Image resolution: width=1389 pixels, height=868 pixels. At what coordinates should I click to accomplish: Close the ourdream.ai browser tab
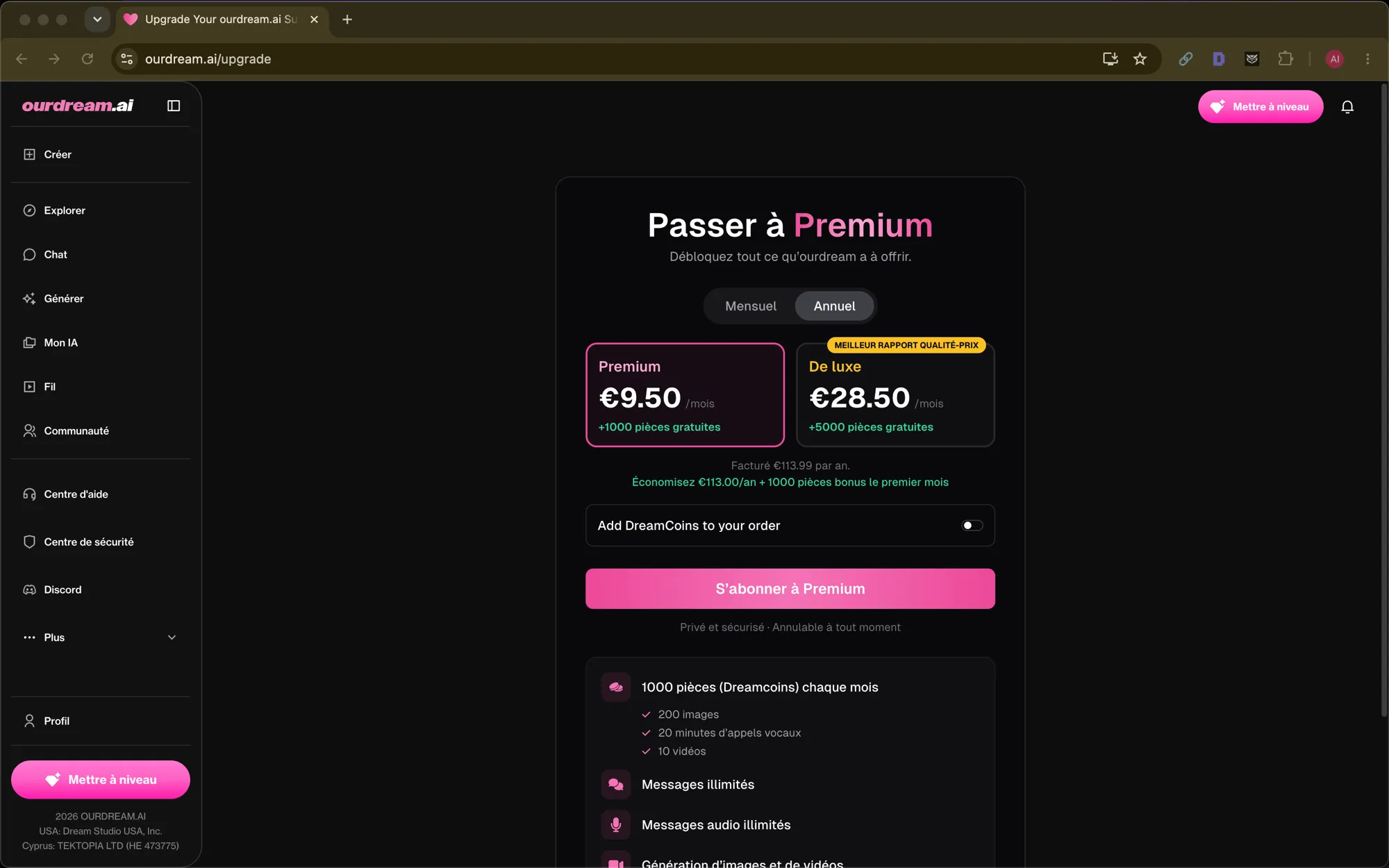[x=314, y=19]
